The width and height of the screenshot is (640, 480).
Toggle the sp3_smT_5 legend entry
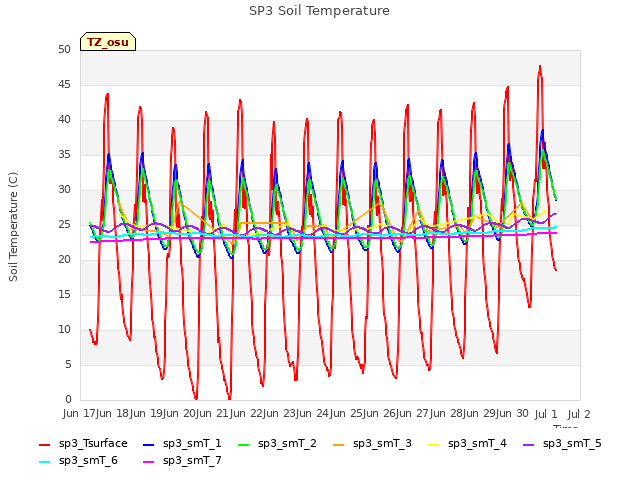pyautogui.click(x=562, y=444)
